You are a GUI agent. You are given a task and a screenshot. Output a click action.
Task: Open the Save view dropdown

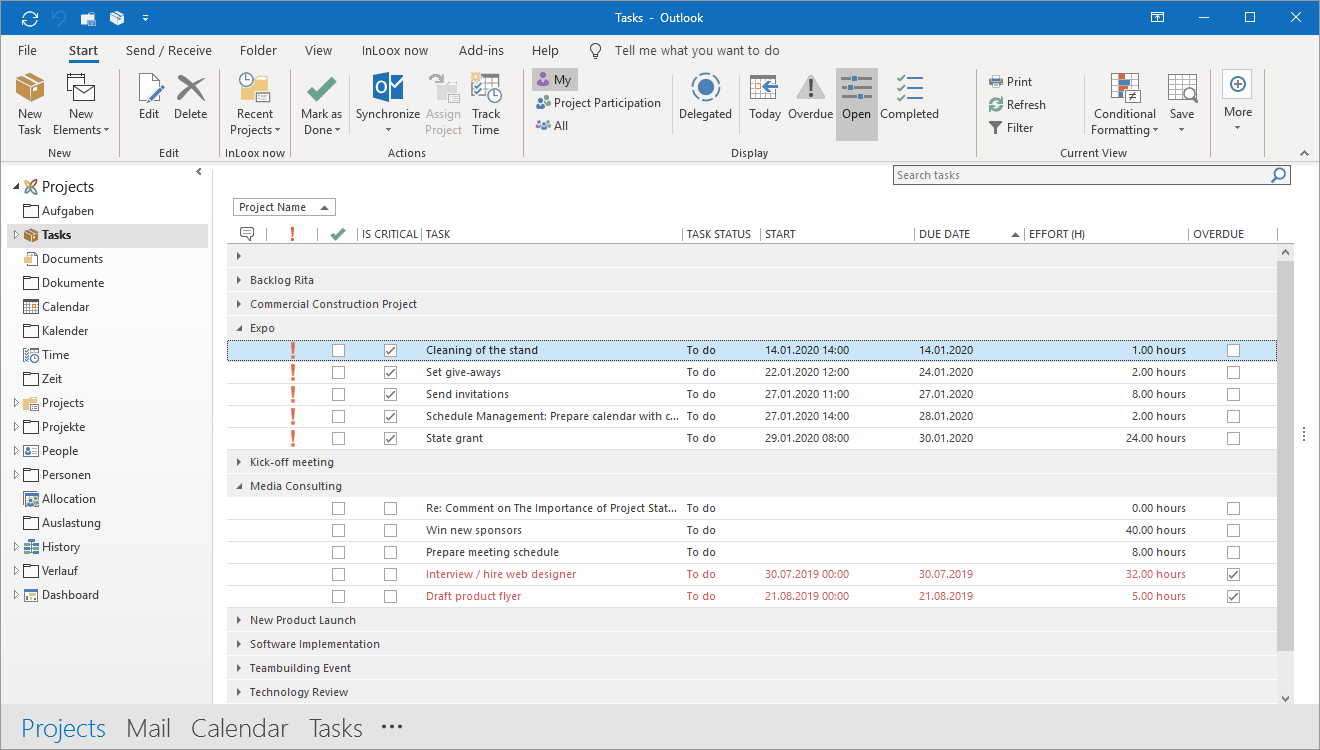pos(1182,104)
